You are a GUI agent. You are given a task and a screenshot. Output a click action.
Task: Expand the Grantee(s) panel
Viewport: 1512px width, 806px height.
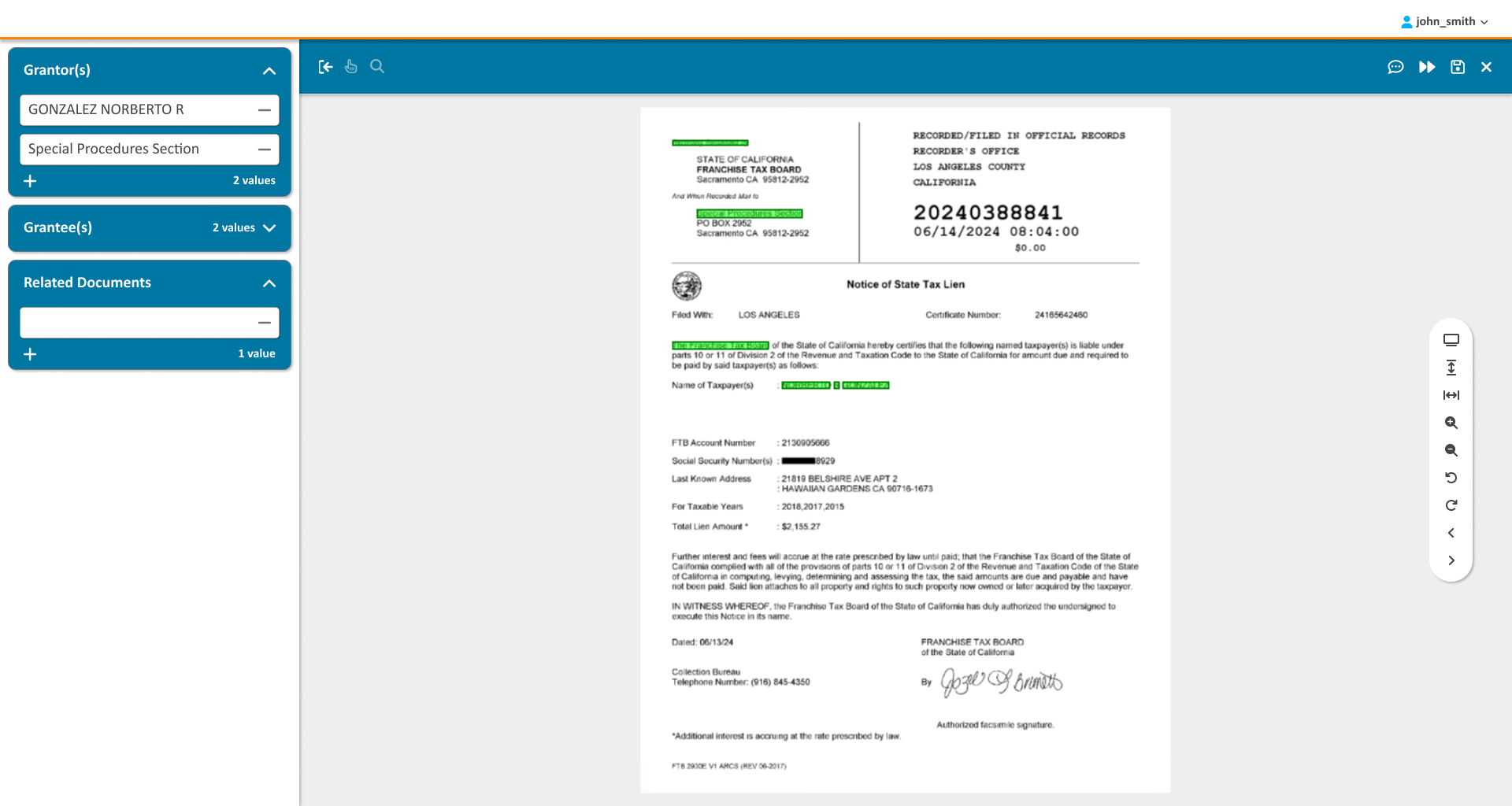(x=269, y=228)
